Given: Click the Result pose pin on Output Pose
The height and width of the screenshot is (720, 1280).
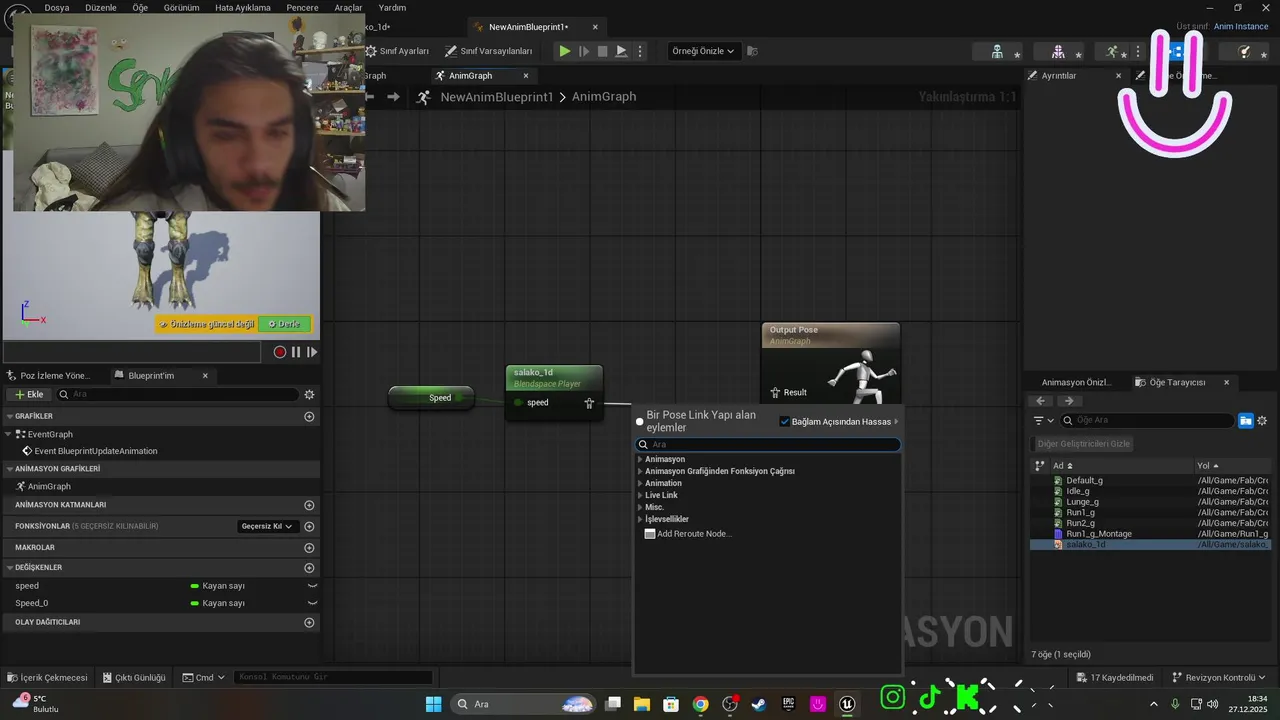Looking at the screenshot, I should 775,393.
